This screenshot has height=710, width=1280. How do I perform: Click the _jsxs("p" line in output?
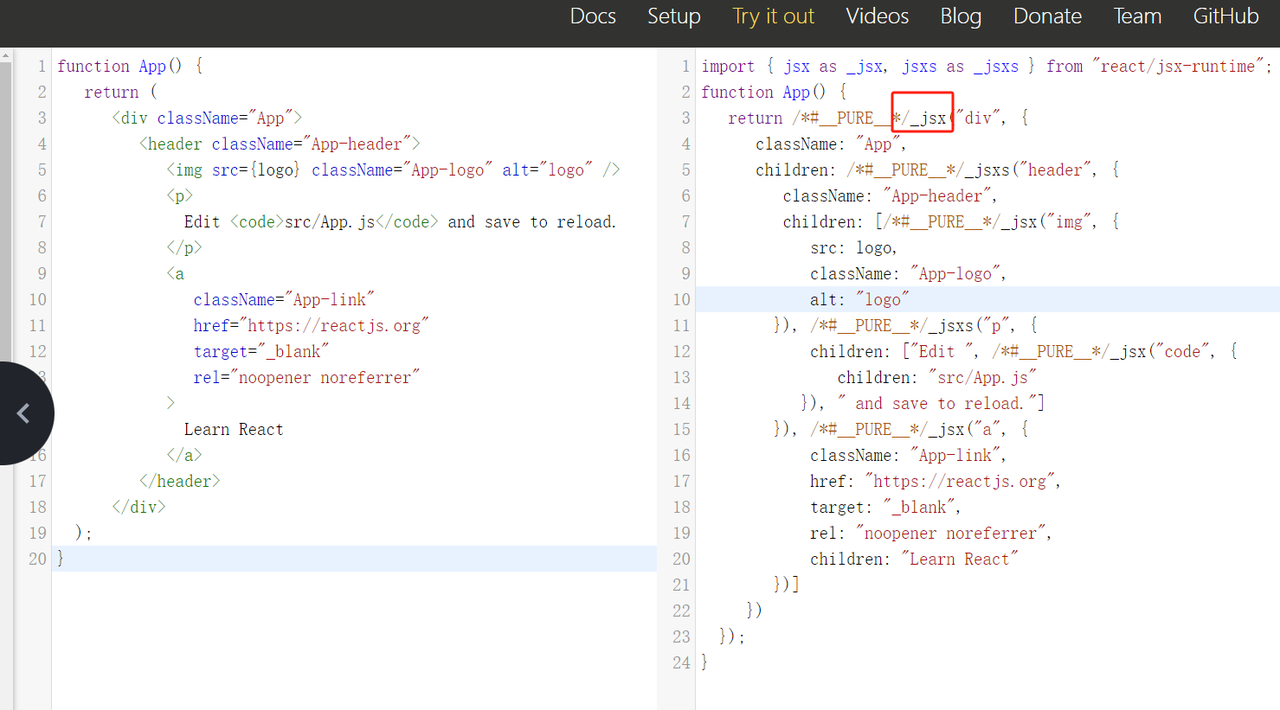[905, 325]
